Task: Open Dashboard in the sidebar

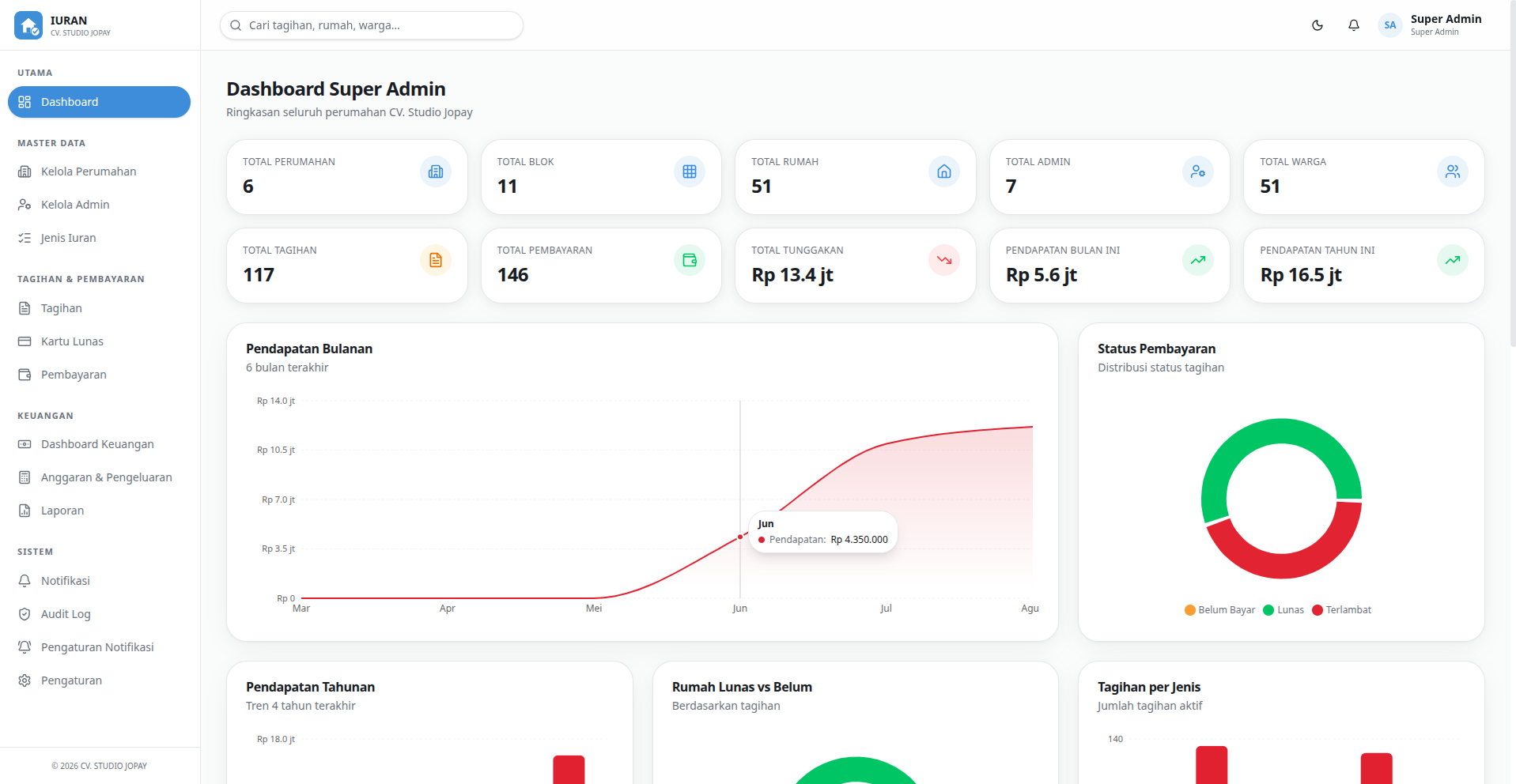Action: [x=99, y=102]
